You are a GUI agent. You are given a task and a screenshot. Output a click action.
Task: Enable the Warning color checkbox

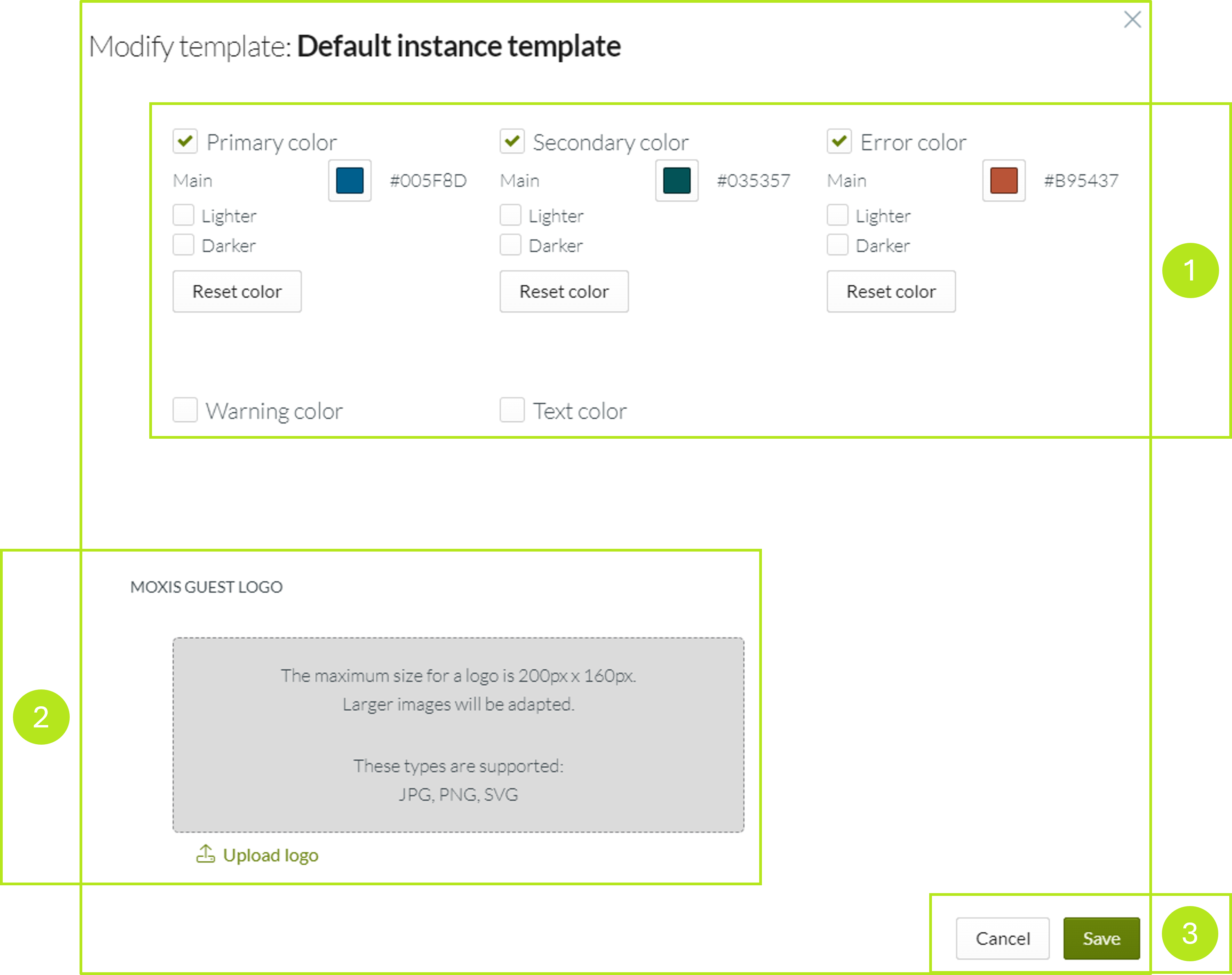click(185, 410)
